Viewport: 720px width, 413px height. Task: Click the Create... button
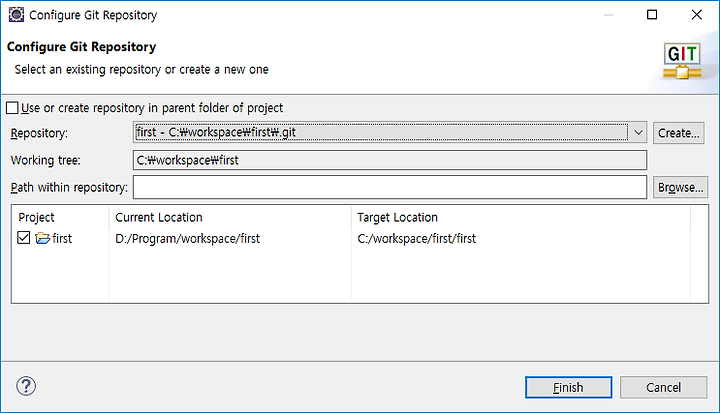[679, 133]
